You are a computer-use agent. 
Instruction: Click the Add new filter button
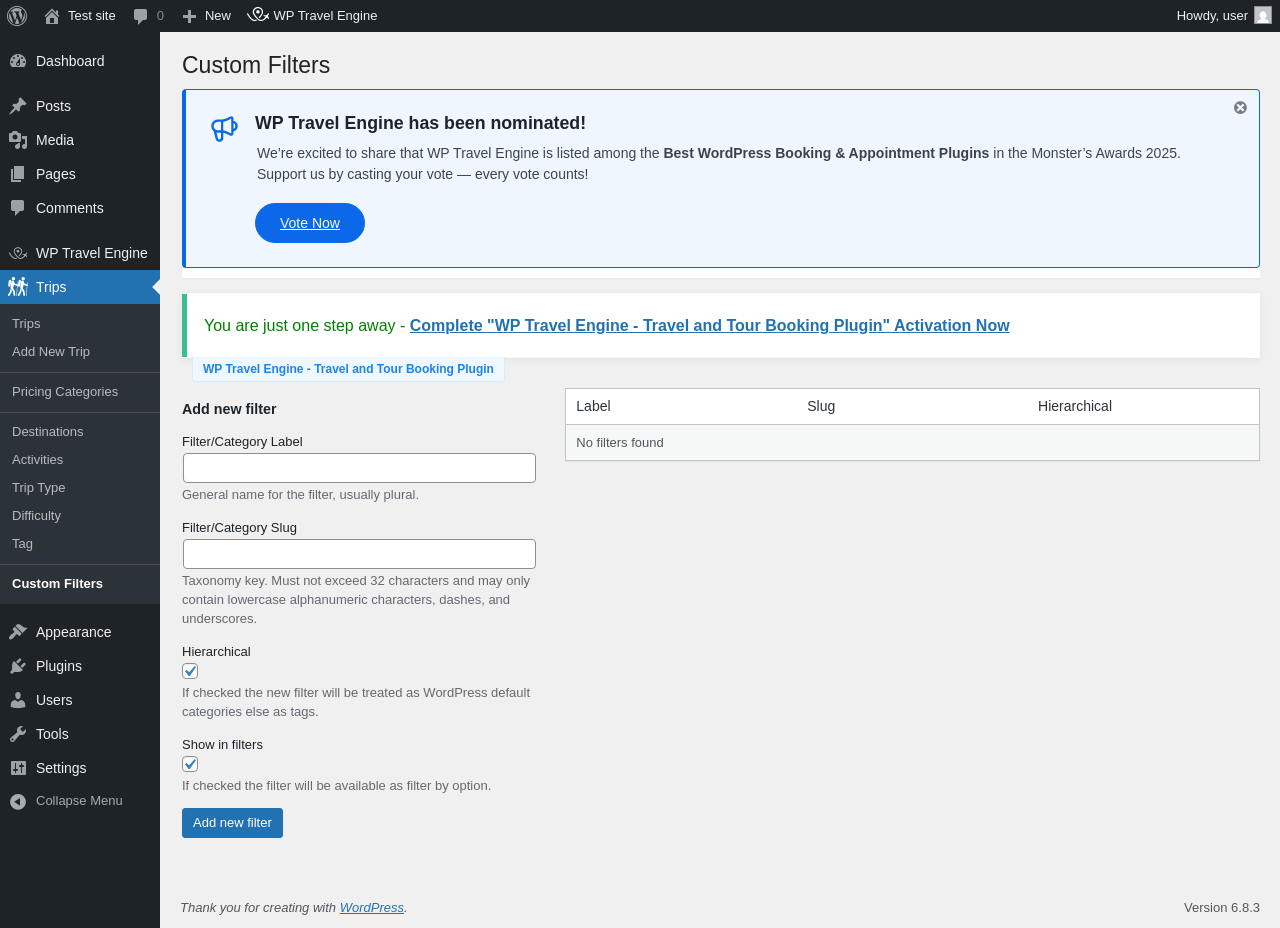click(232, 823)
